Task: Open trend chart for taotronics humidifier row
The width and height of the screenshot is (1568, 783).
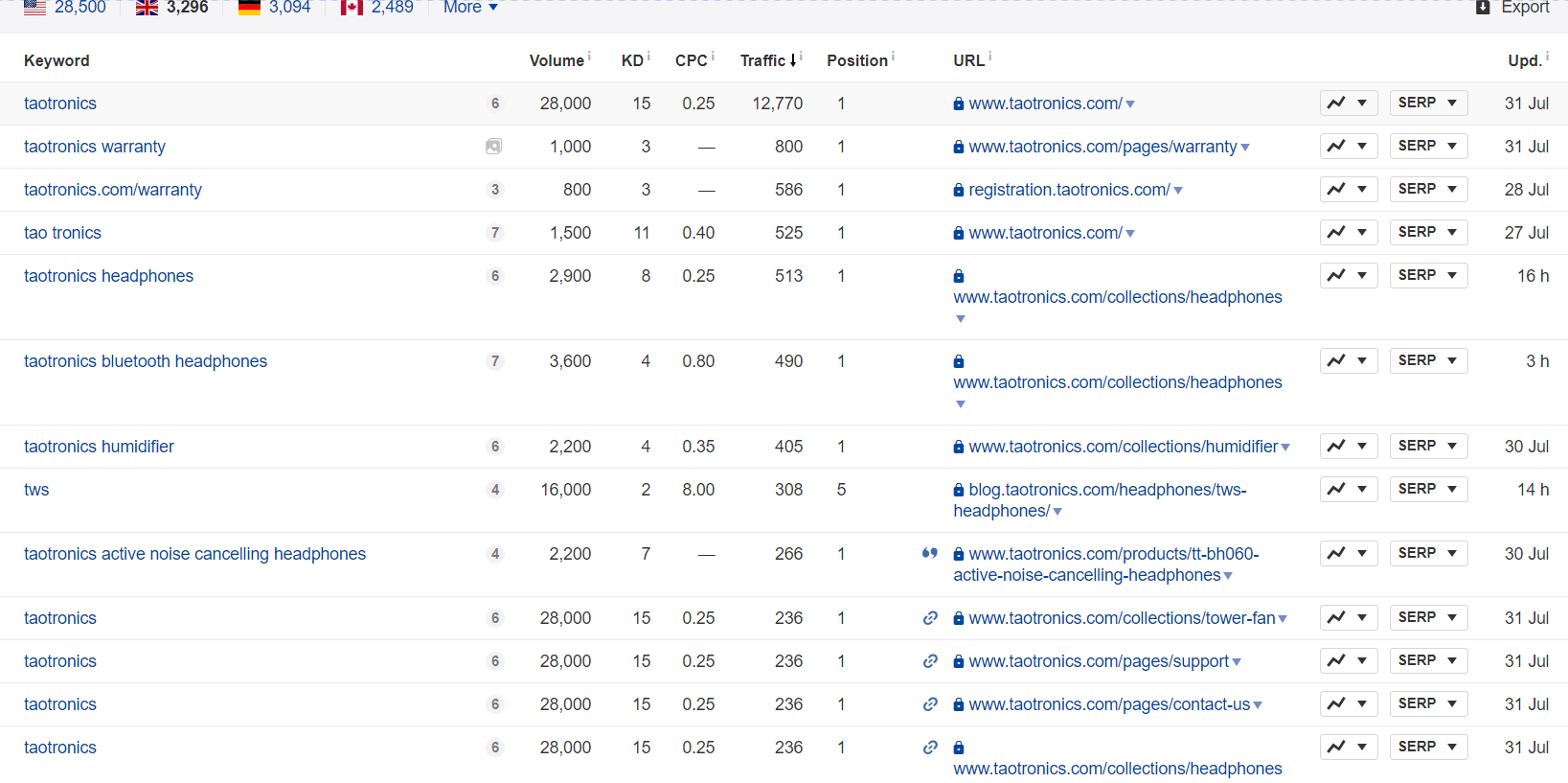Action: tap(1349, 446)
